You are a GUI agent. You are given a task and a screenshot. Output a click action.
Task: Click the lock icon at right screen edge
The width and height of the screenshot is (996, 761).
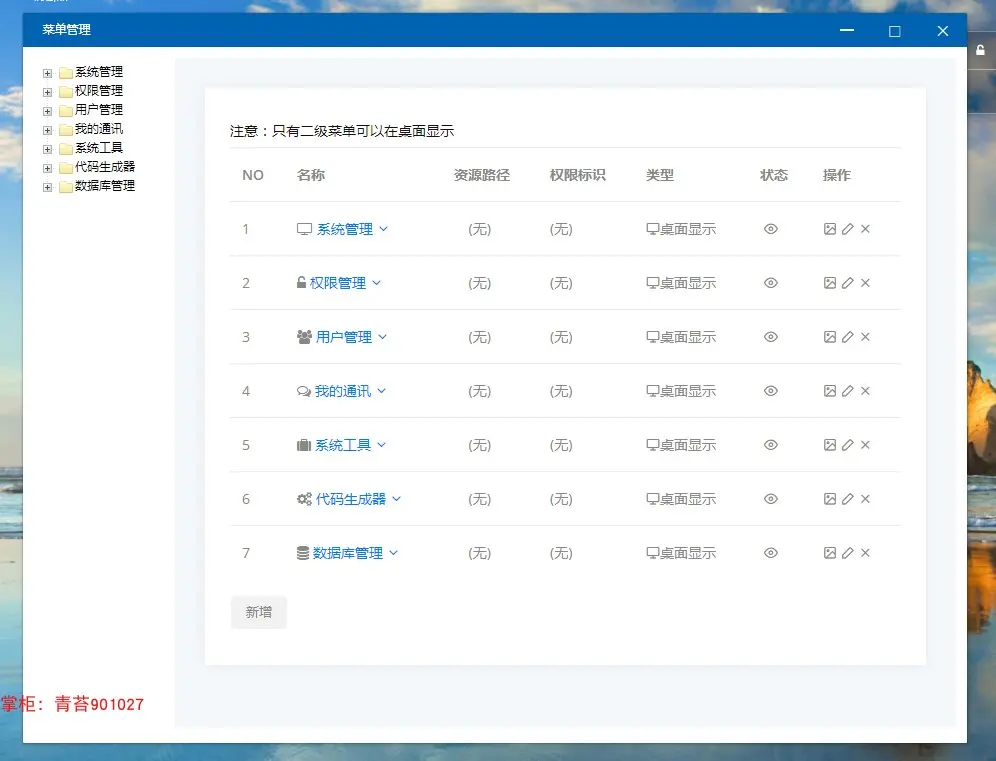click(x=980, y=50)
